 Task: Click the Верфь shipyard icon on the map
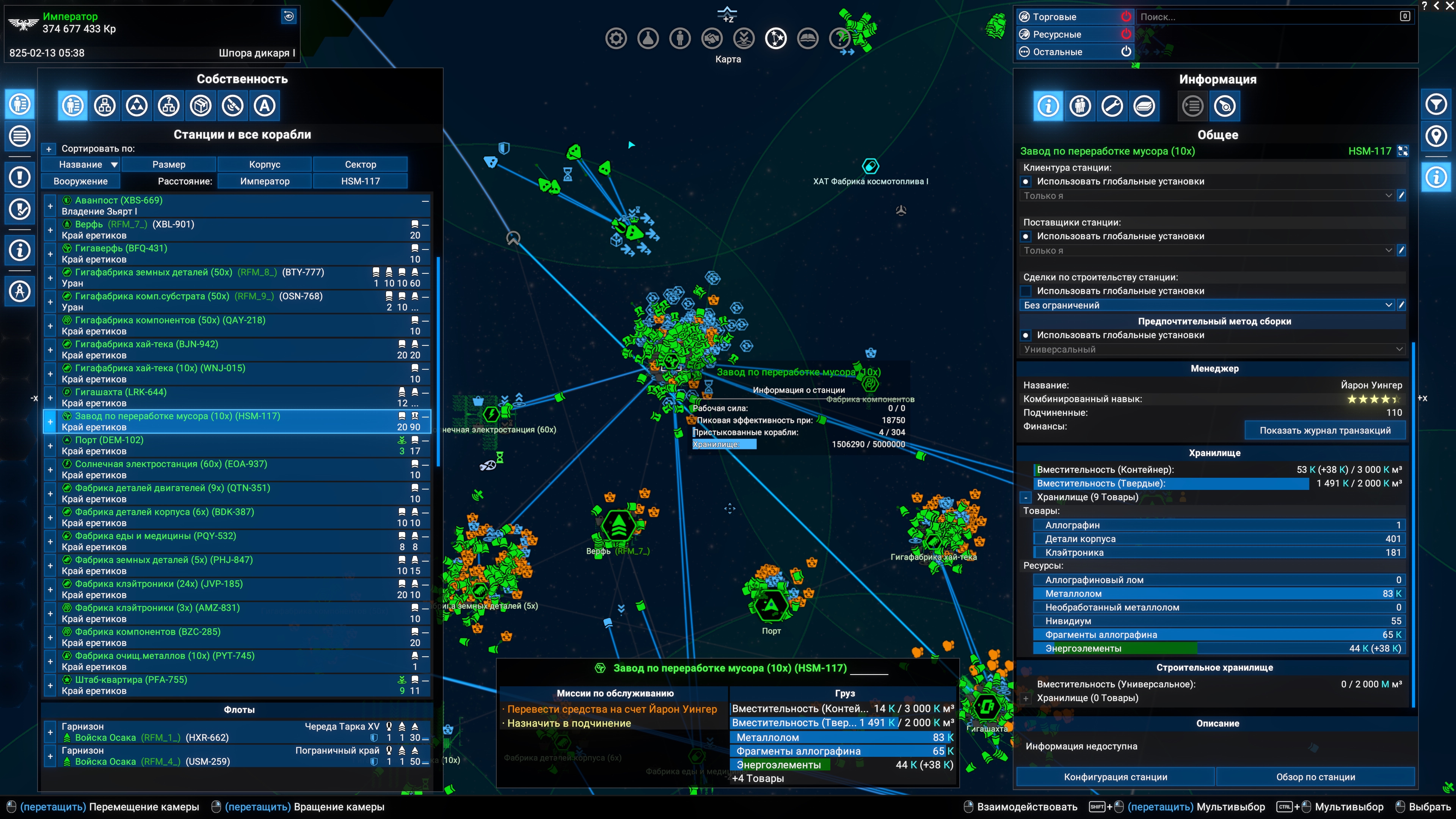(619, 525)
